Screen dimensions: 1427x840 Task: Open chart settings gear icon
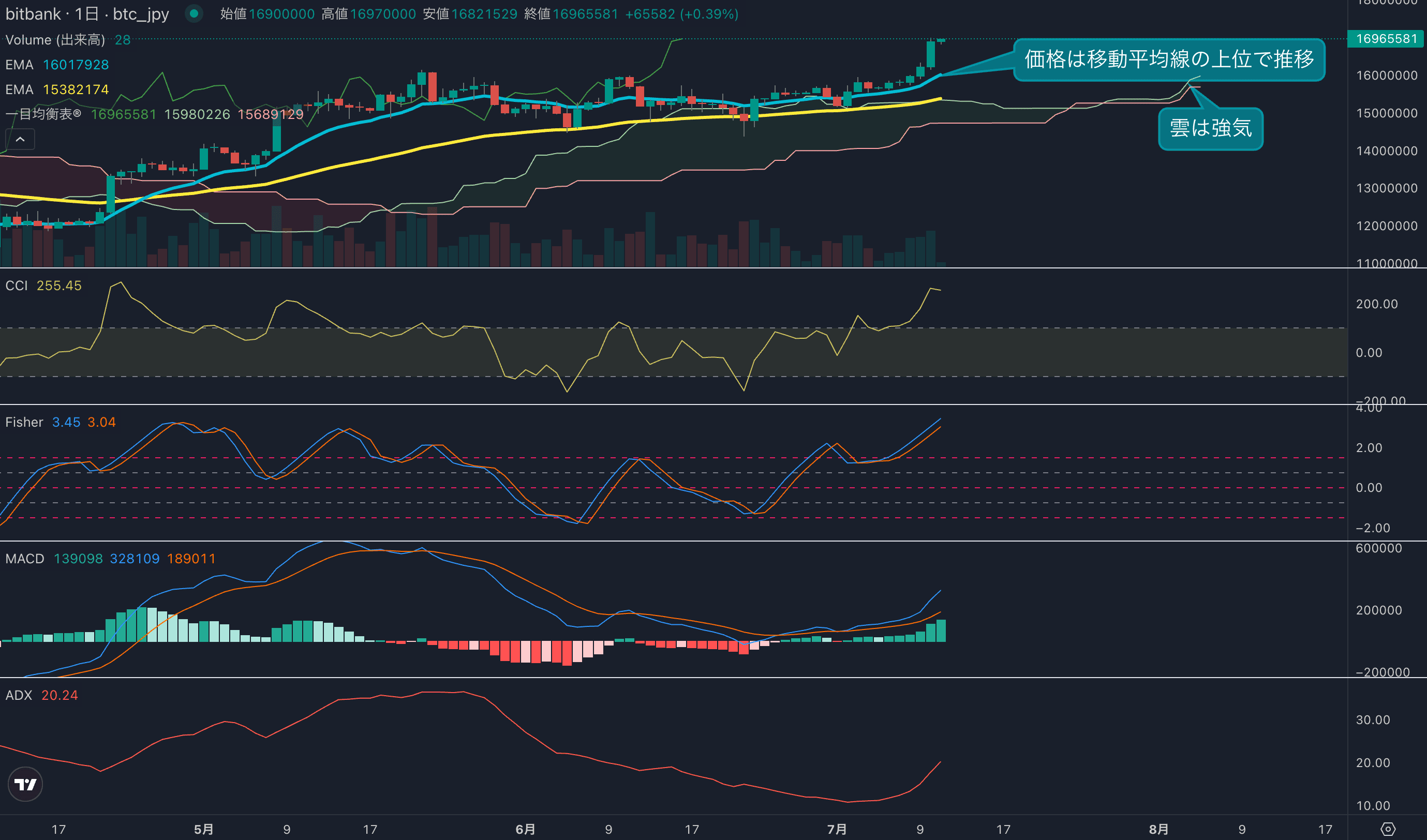1388,829
